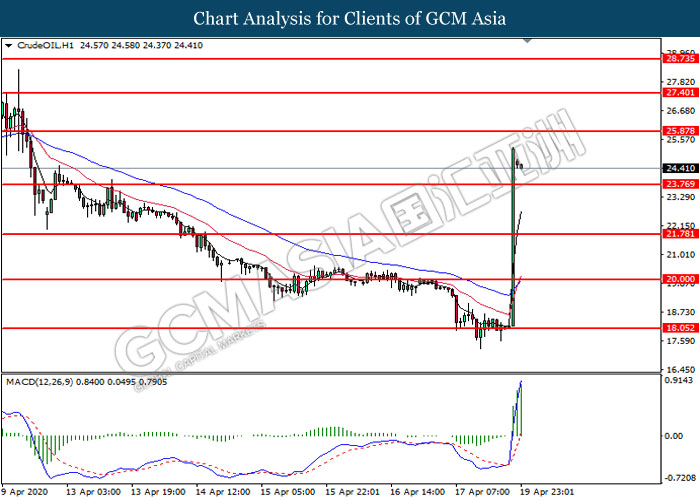Select the CrudeOIL,H1 symbol label
The image size is (700, 500).
click(x=46, y=46)
